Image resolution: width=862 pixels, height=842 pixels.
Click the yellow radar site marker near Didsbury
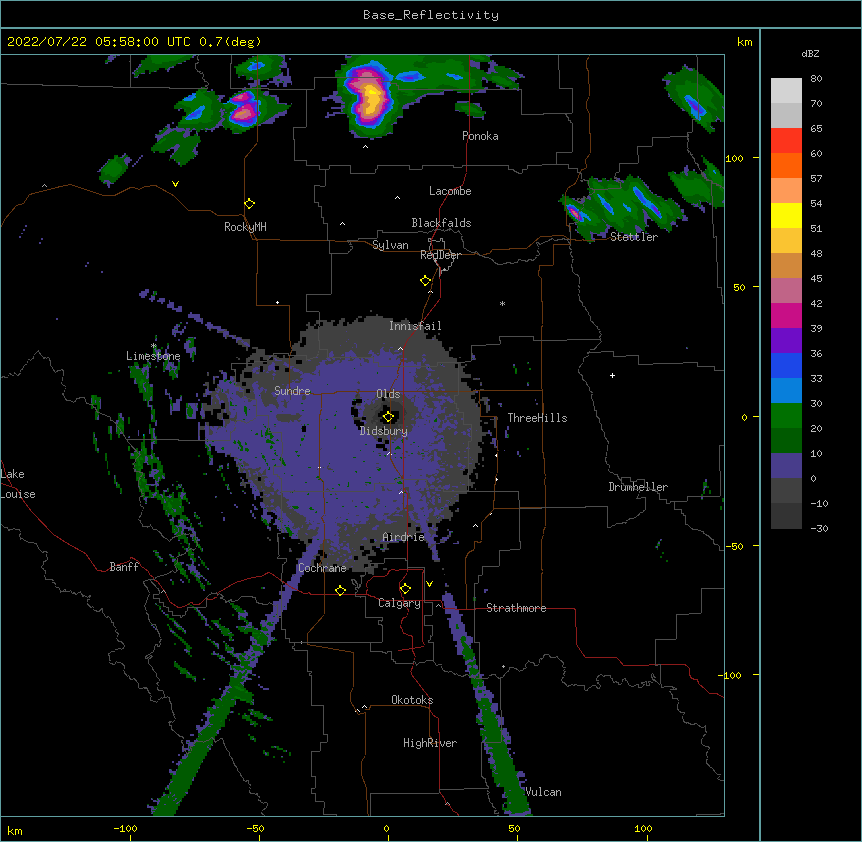[388, 417]
